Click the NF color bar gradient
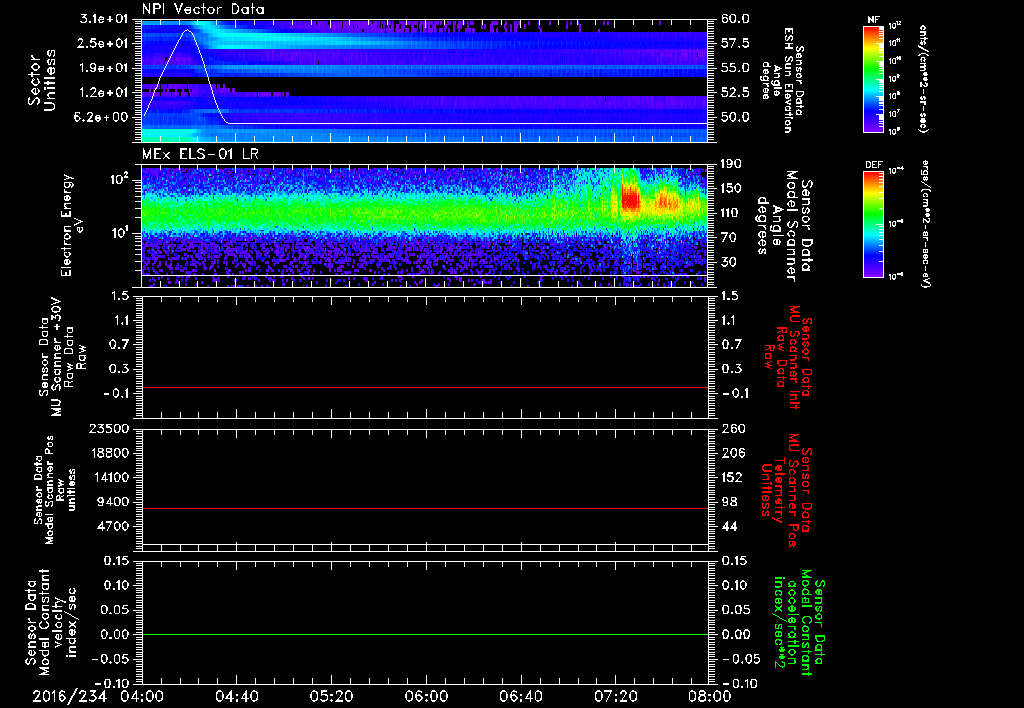The width and height of the screenshot is (1024, 708). click(x=874, y=78)
